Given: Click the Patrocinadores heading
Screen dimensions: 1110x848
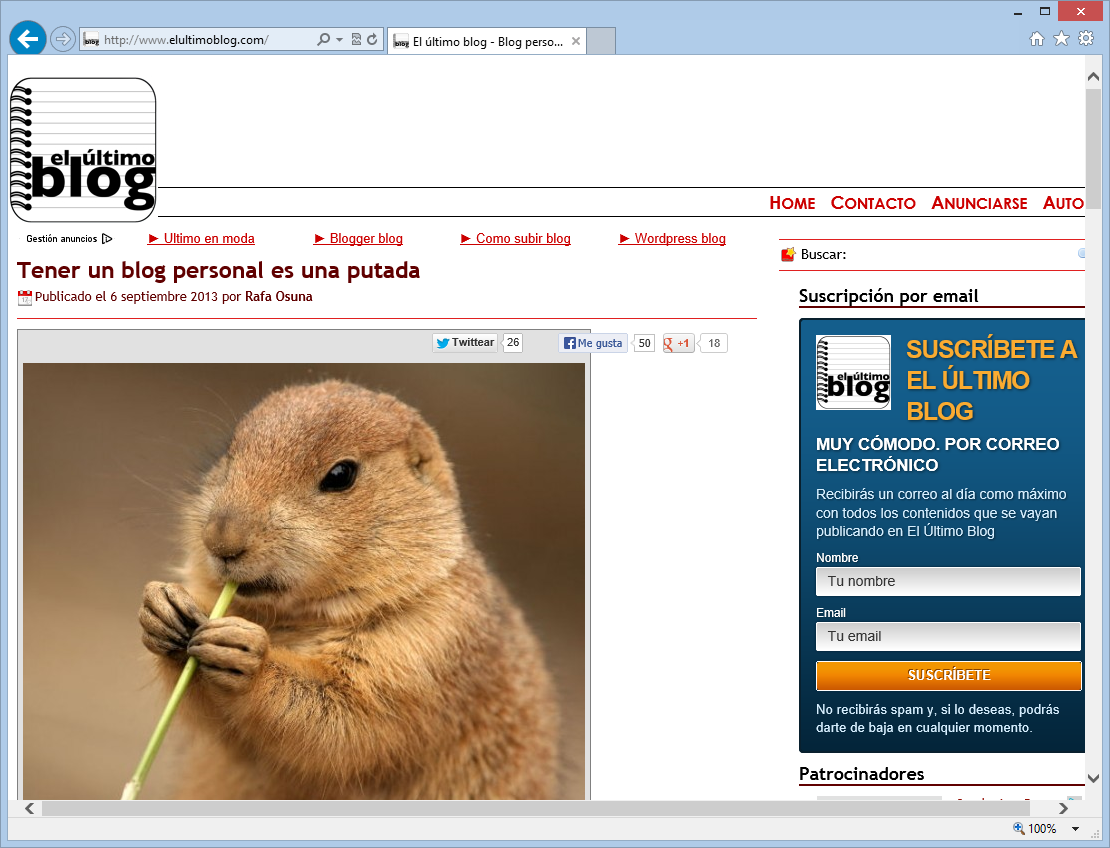Looking at the screenshot, I should 862,774.
